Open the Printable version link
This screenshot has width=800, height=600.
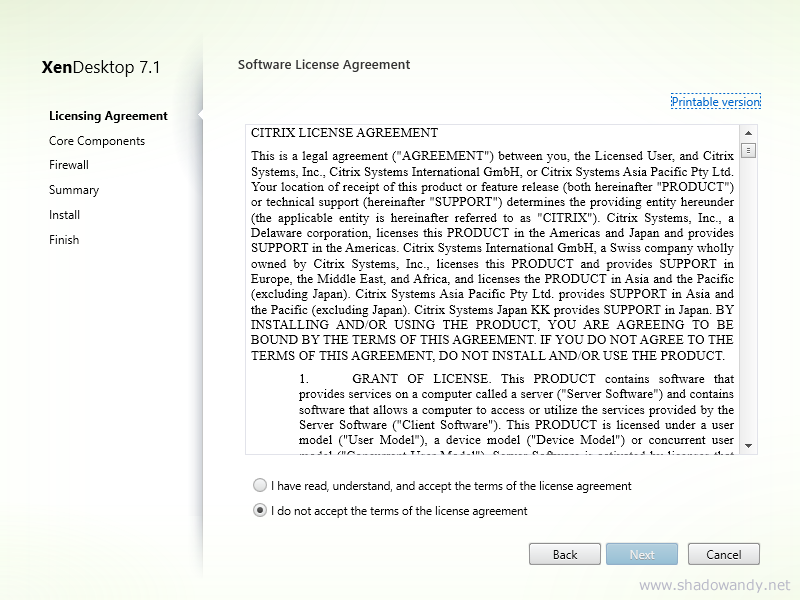coord(715,102)
